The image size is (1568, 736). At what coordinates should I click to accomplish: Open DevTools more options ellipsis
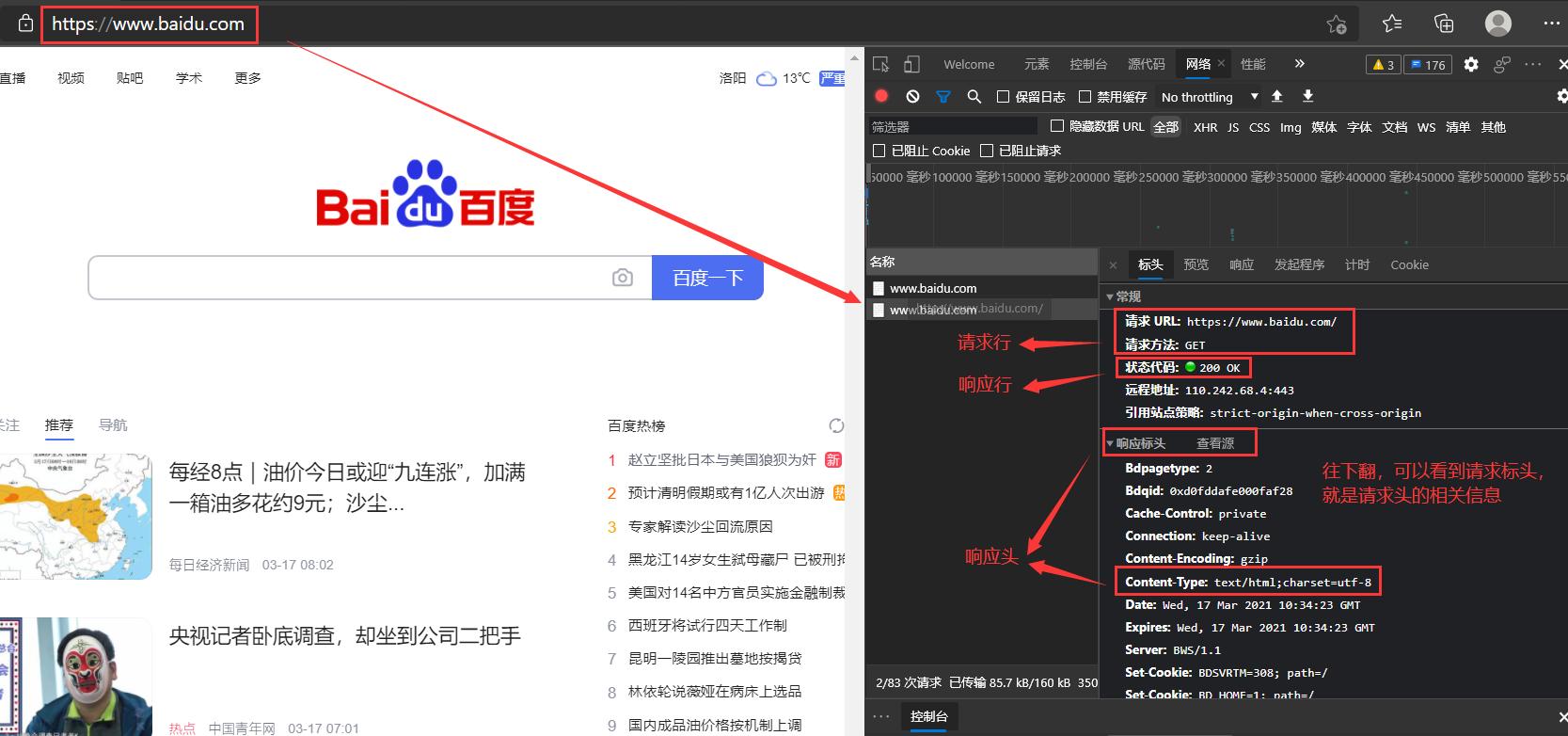click(x=1533, y=64)
